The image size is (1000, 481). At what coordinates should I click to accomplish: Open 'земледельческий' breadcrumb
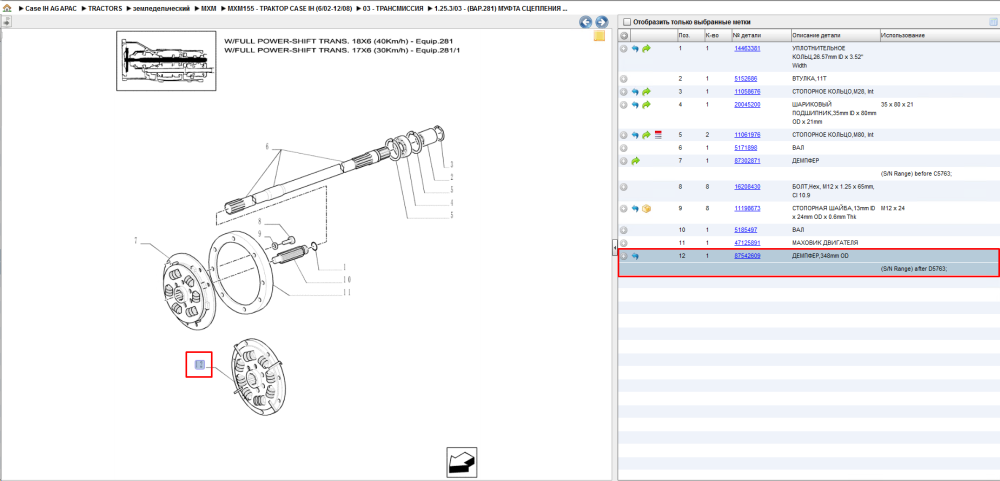(161, 9)
